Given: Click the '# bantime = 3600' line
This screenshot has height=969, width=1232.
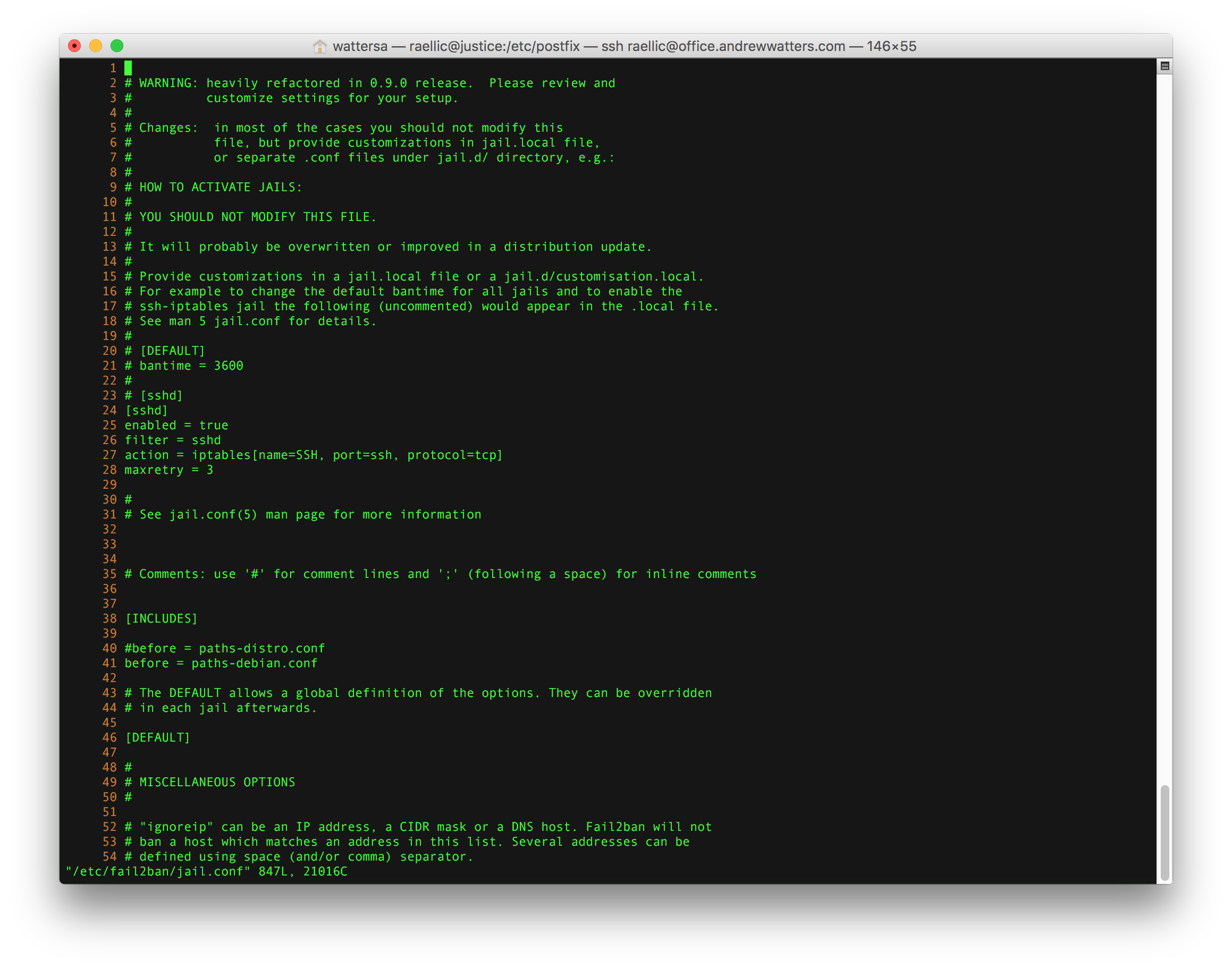Looking at the screenshot, I should 184,366.
